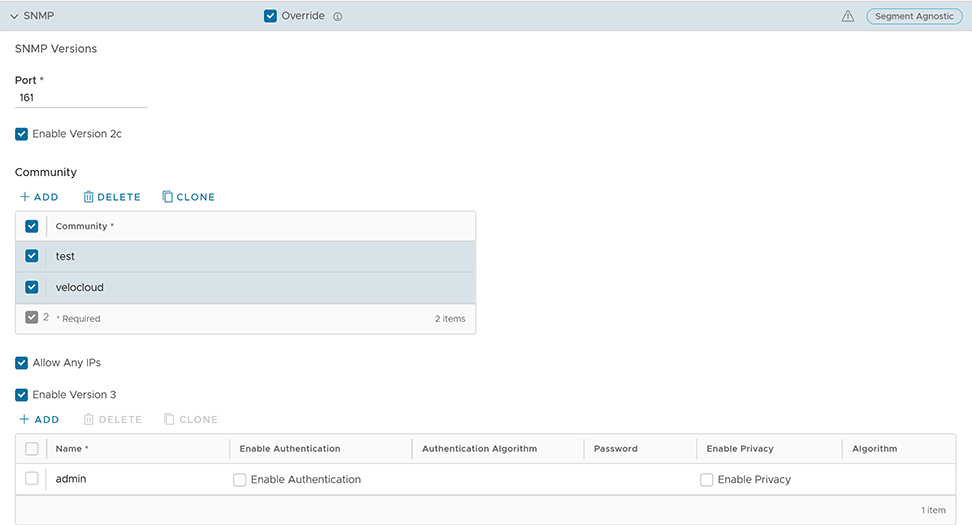The image size is (972, 525).
Task: Click the info icon next to Override
Action: 338,17
